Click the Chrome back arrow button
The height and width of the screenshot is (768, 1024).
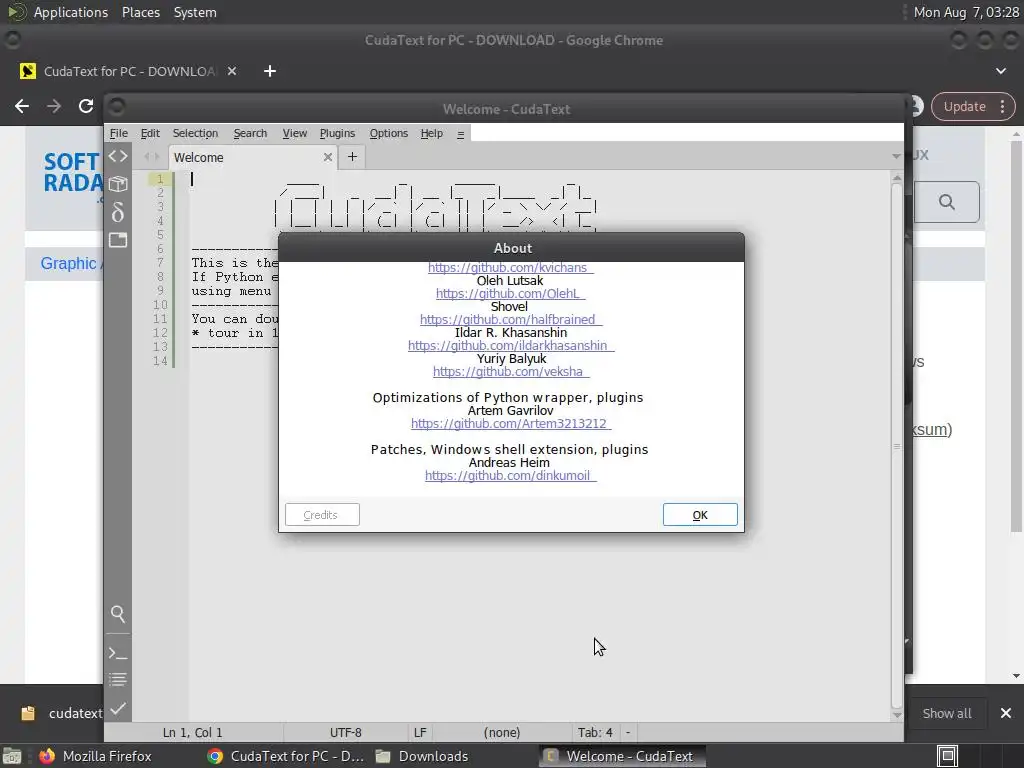(22, 106)
